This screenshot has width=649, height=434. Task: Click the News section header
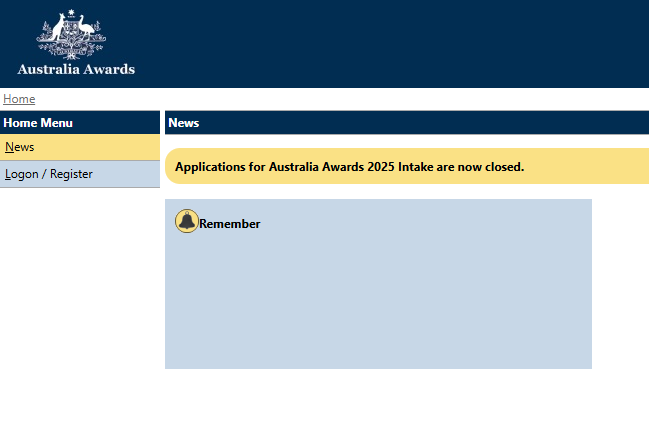point(407,122)
